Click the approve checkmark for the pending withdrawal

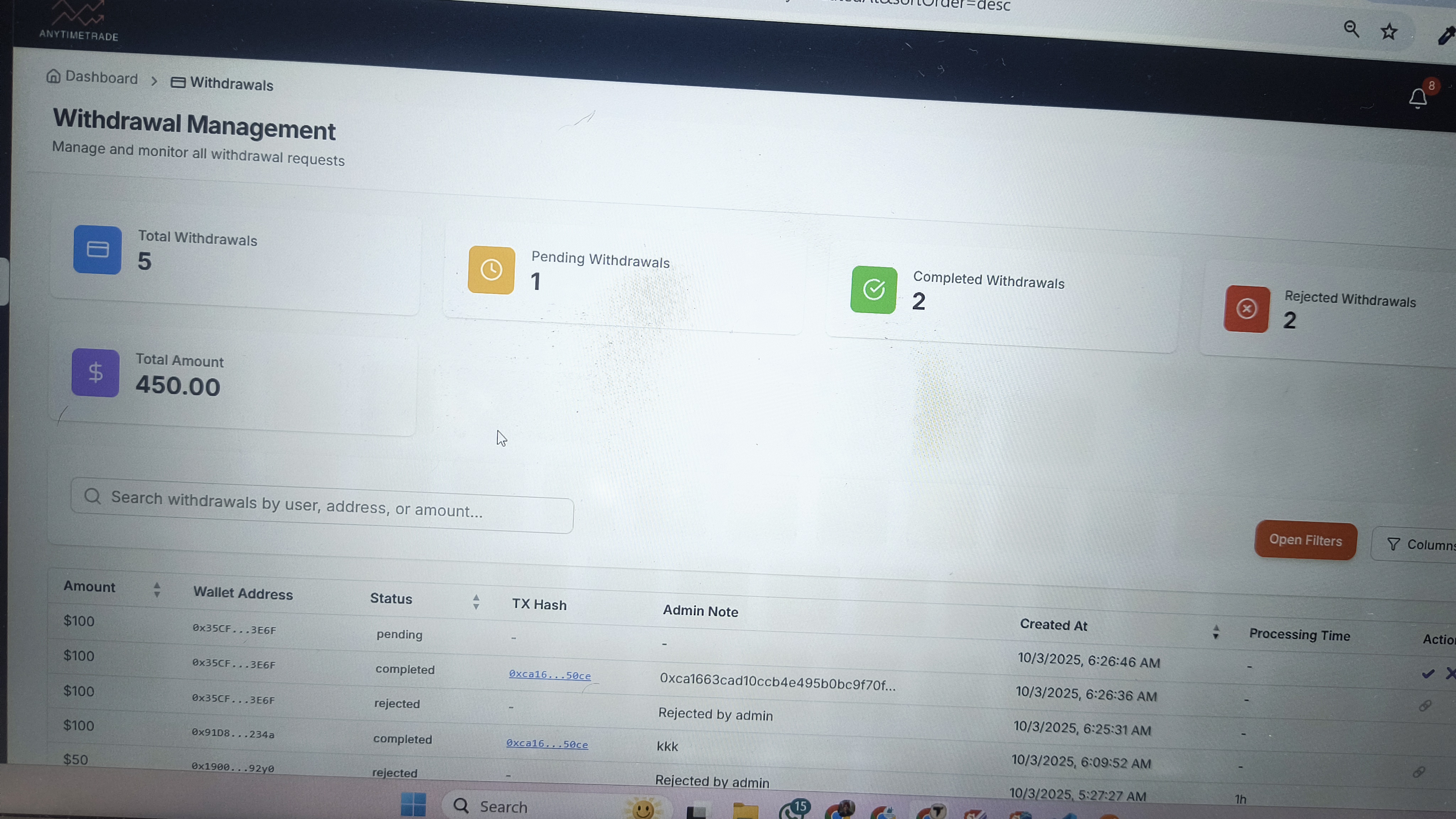[x=1428, y=674]
